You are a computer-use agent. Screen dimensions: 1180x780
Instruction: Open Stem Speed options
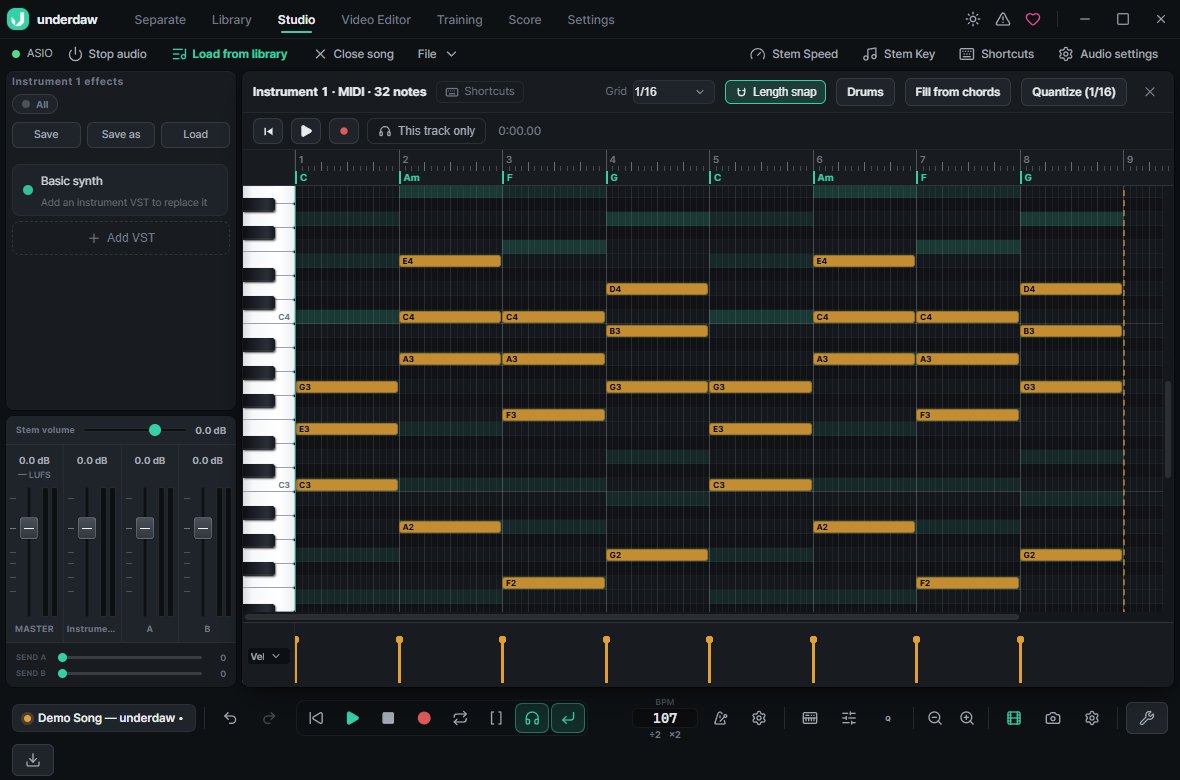(794, 54)
